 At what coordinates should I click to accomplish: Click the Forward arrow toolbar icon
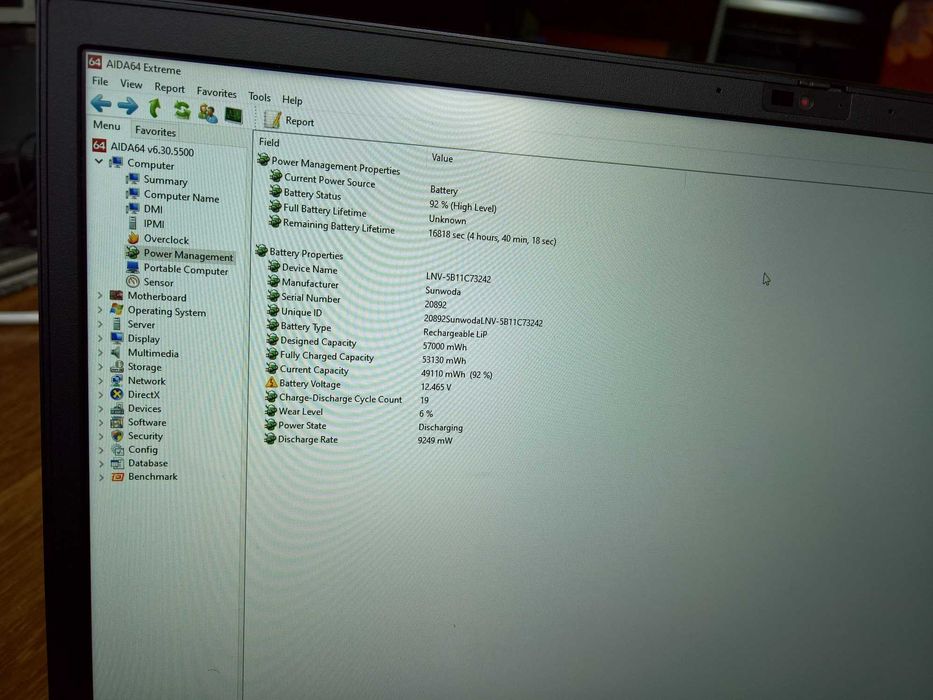[127, 106]
